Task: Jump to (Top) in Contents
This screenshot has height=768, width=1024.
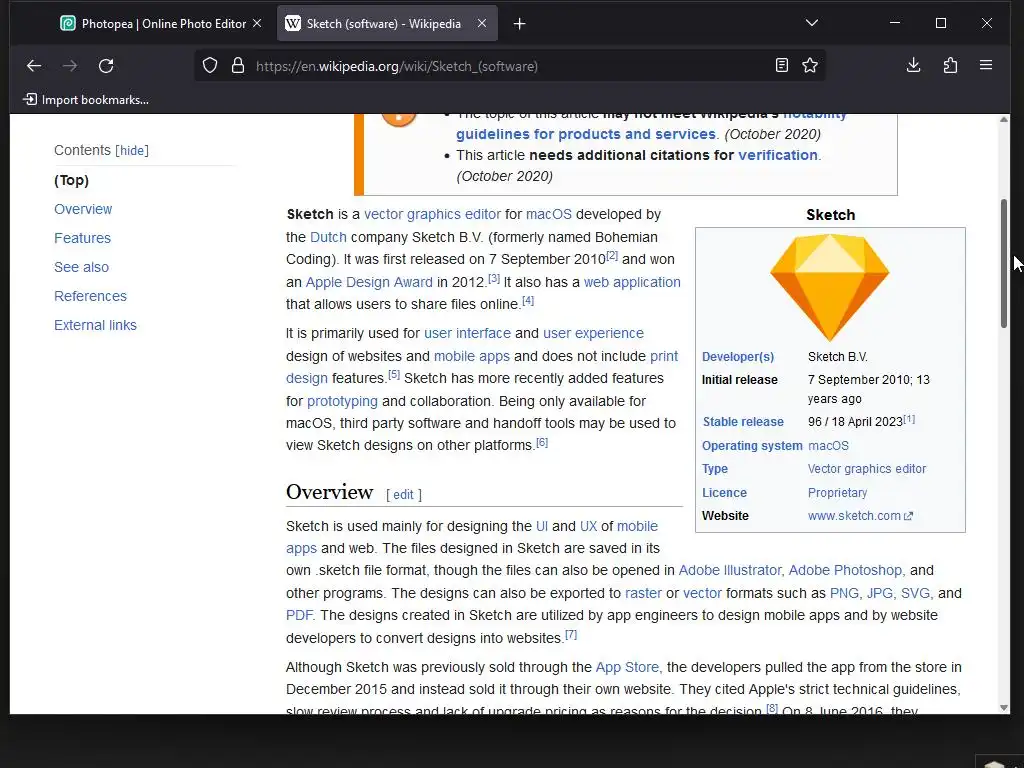Action: (x=71, y=180)
